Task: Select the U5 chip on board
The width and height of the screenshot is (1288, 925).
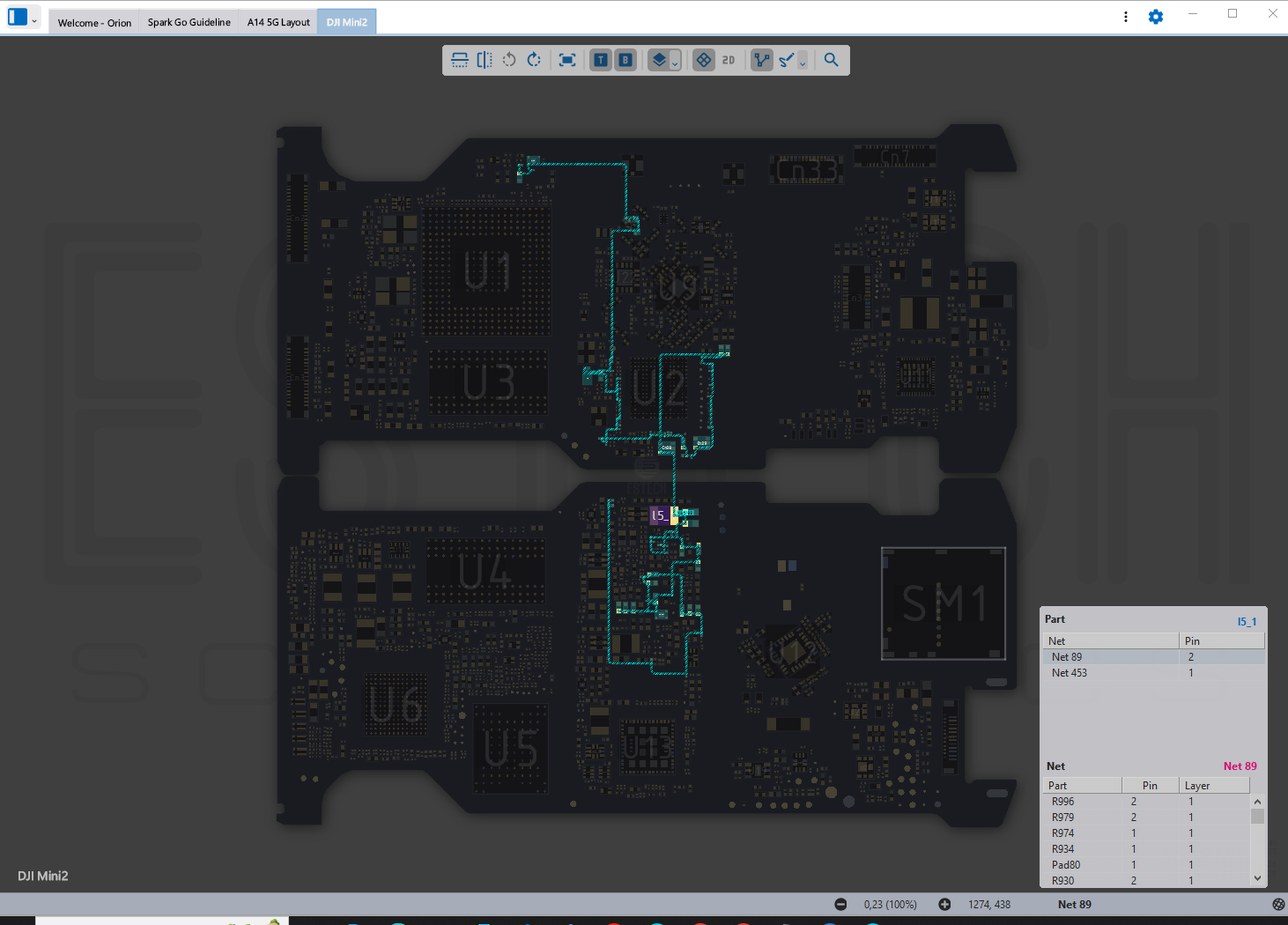Action: (x=511, y=749)
